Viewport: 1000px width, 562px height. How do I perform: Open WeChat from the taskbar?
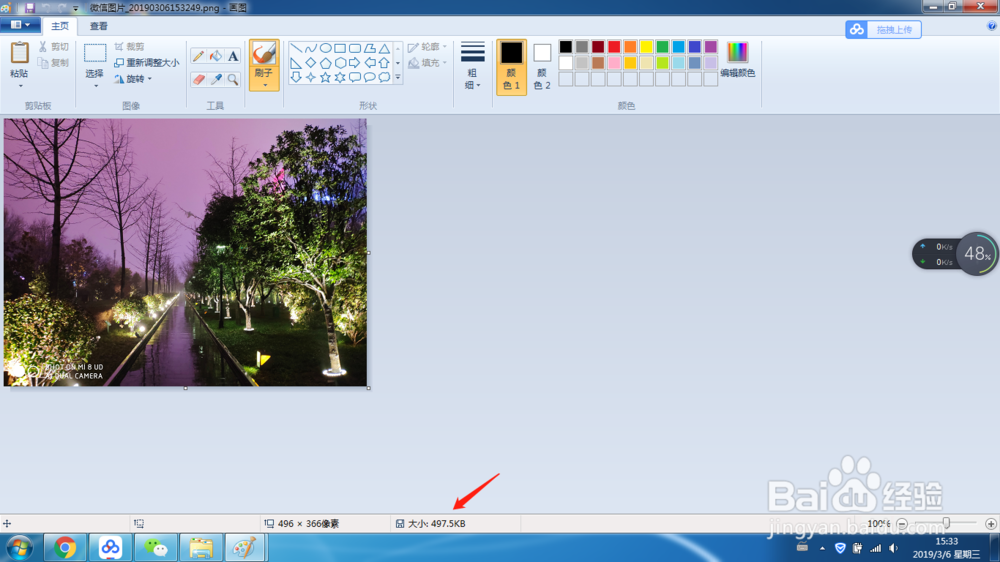click(x=156, y=548)
